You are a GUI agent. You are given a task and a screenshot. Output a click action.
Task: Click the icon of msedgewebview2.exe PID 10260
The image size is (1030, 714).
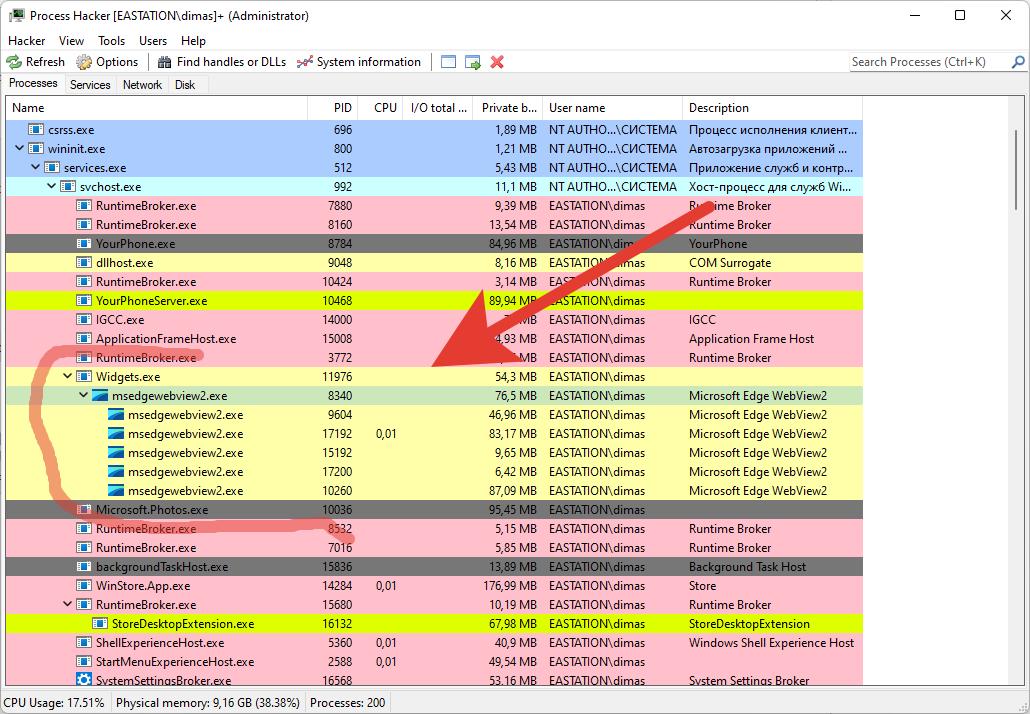coord(116,491)
